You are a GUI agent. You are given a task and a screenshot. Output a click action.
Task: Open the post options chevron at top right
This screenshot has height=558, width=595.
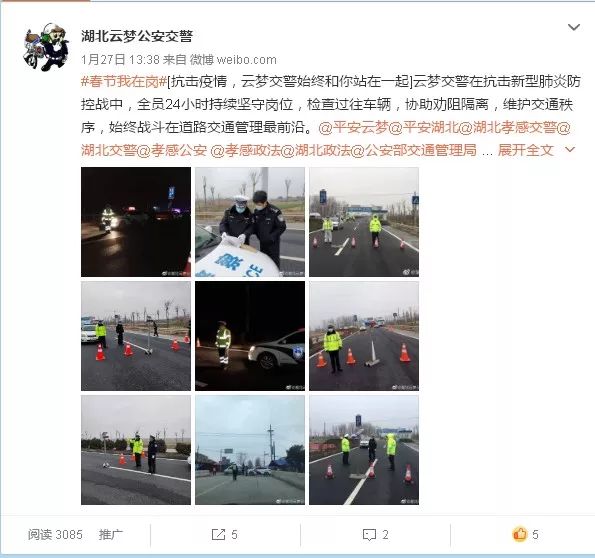(x=573, y=27)
